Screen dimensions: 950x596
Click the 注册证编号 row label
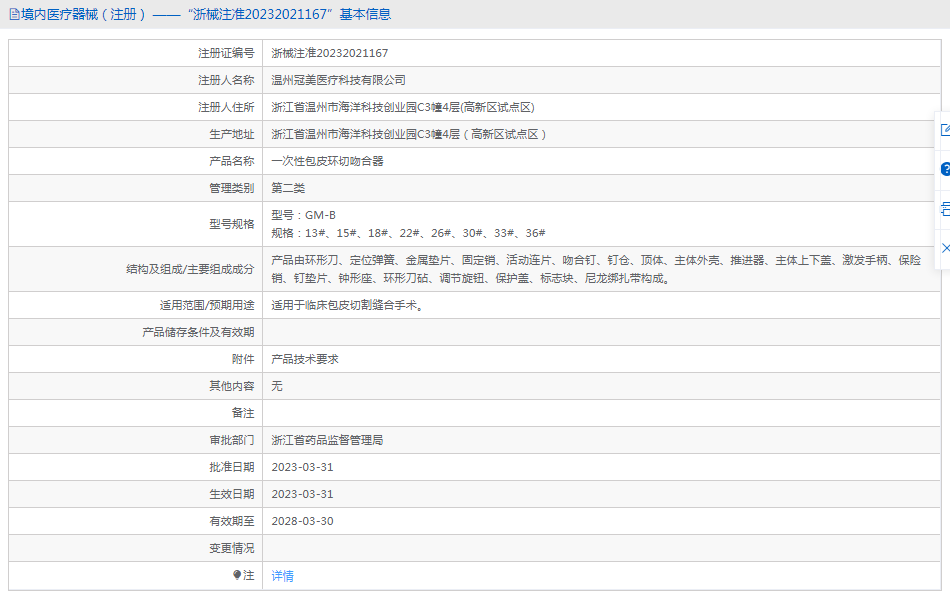(226, 53)
